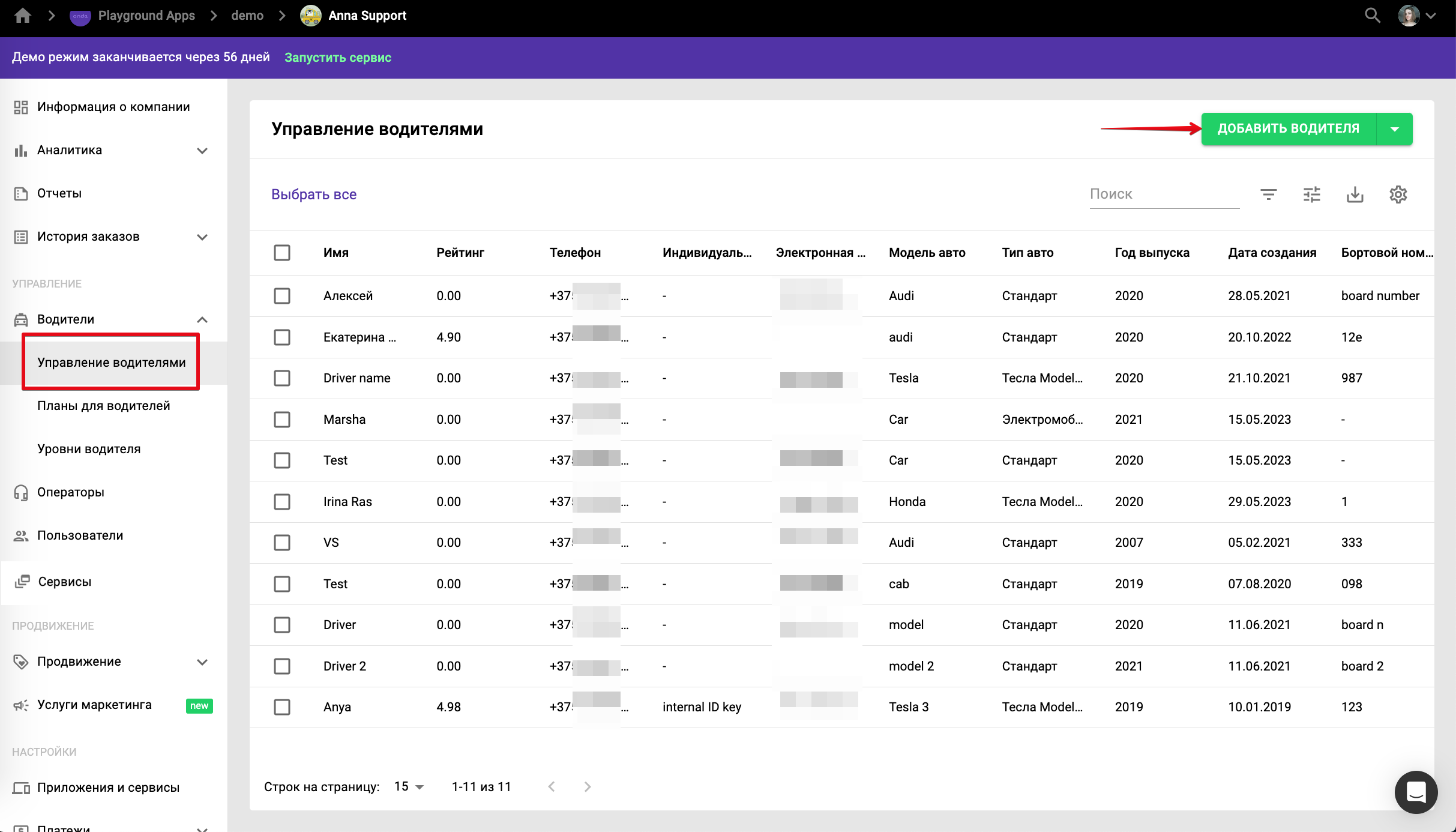Click the Добавить водителя button

pos(1288,129)
